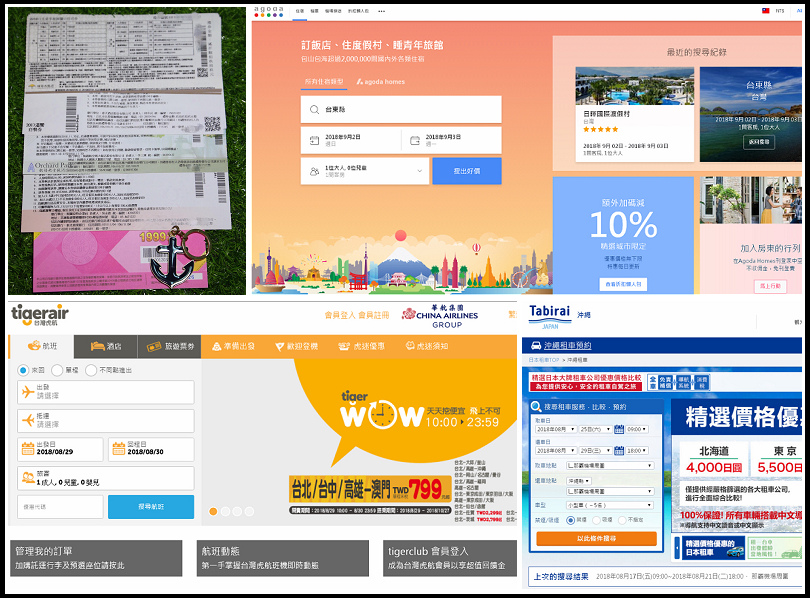Open the agoda three-dots more menu

(381, 11)
